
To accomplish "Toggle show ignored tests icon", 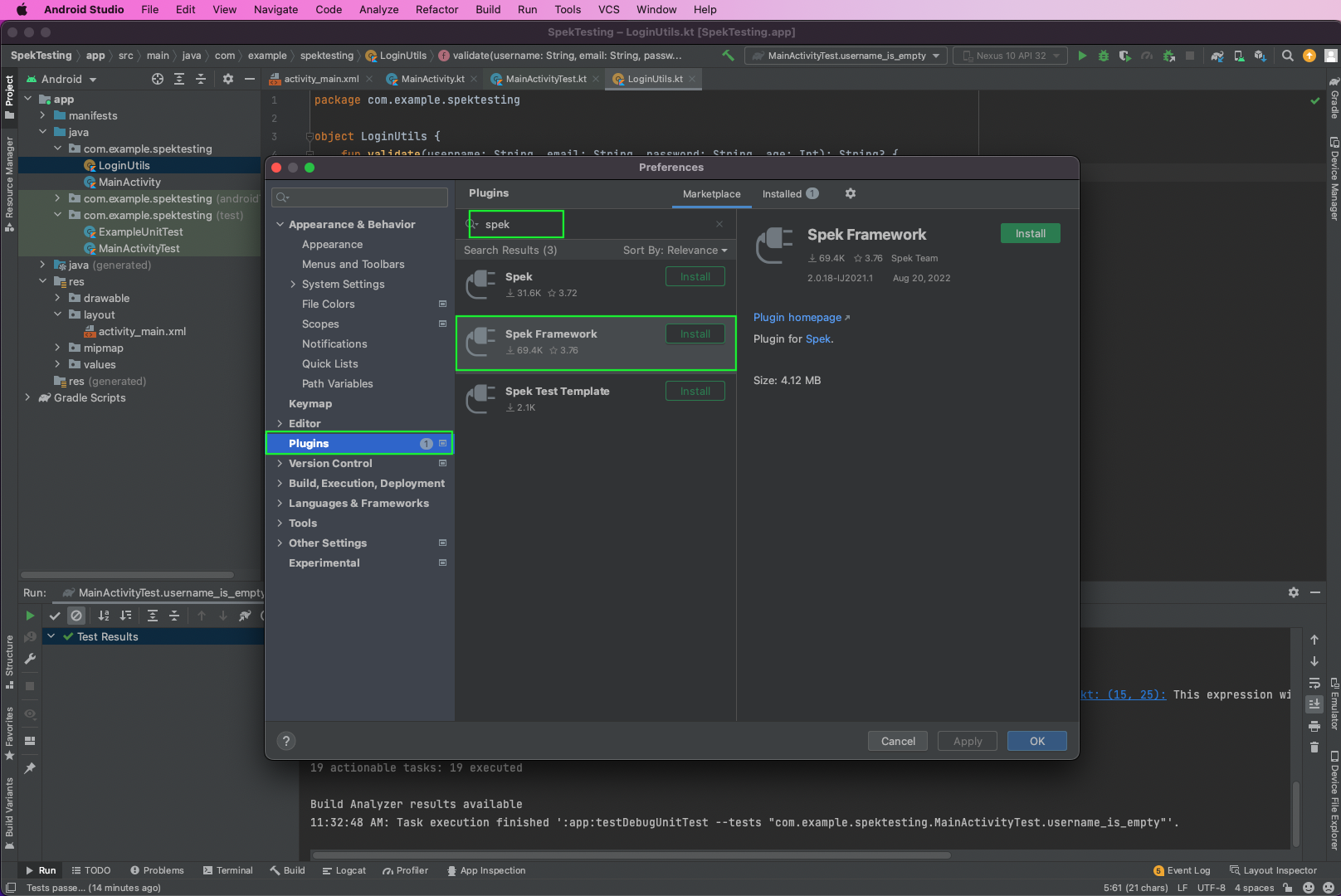I will click(x=76, y=616).
